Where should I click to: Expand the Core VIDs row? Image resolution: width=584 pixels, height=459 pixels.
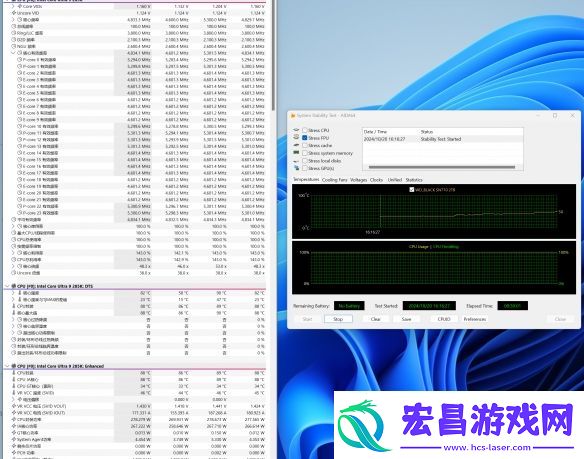[13, 6]
